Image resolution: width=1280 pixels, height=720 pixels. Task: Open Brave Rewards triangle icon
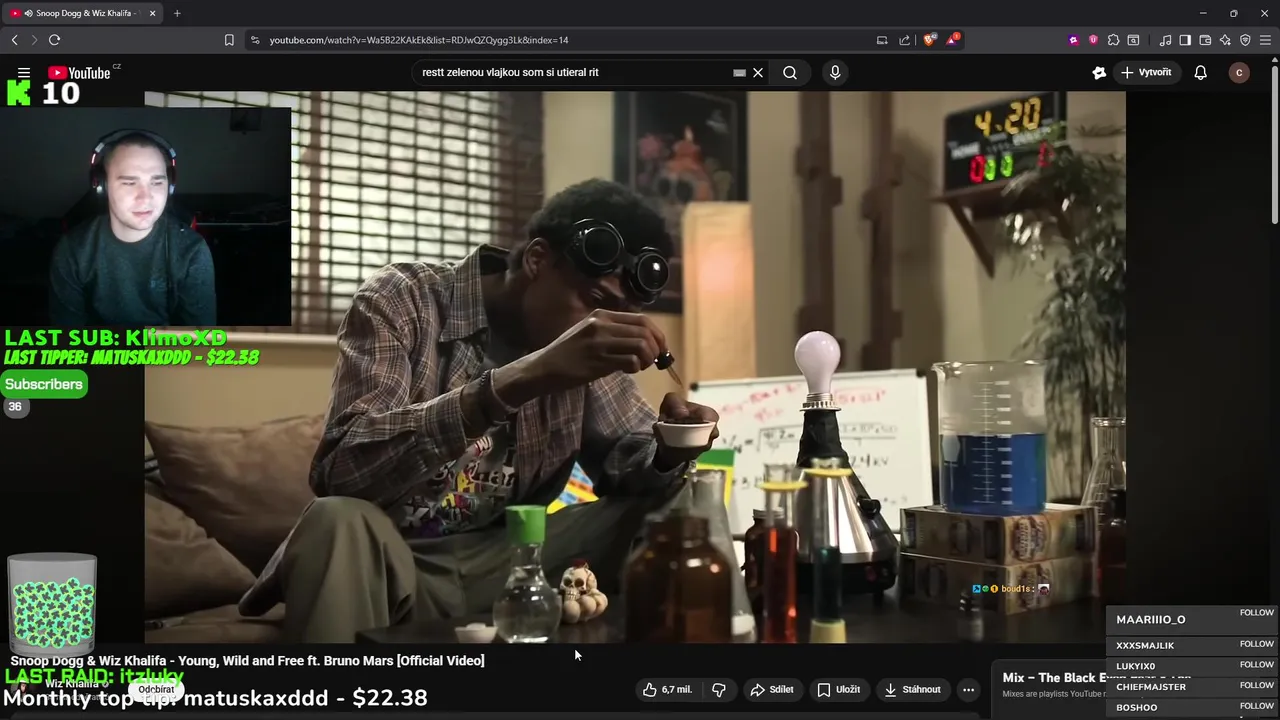[x=953, y=40]
